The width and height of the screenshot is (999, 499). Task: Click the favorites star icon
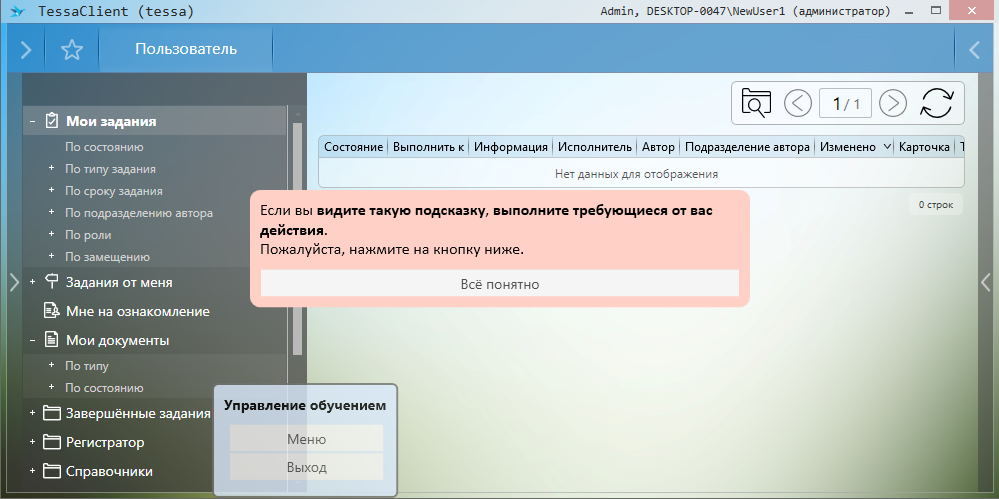pyautogui.click(x=71, y=50)
